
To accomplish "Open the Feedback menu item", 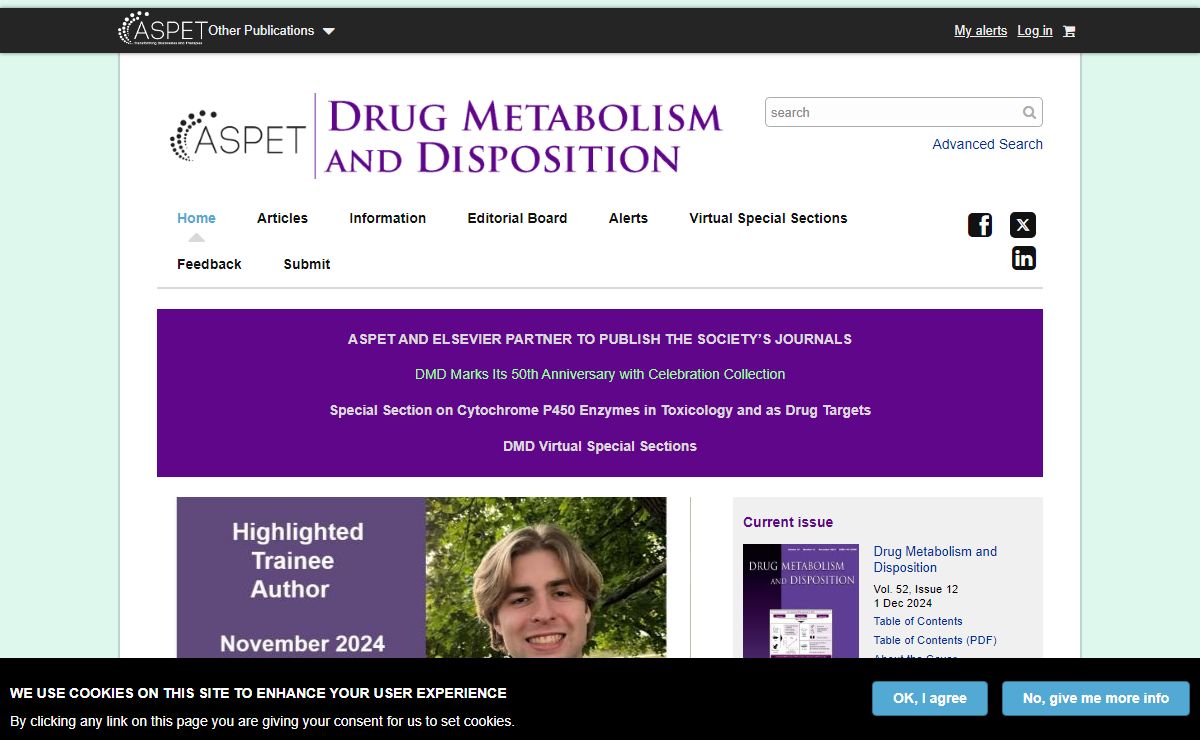I will pyautogui.click(x=209, y=264).
